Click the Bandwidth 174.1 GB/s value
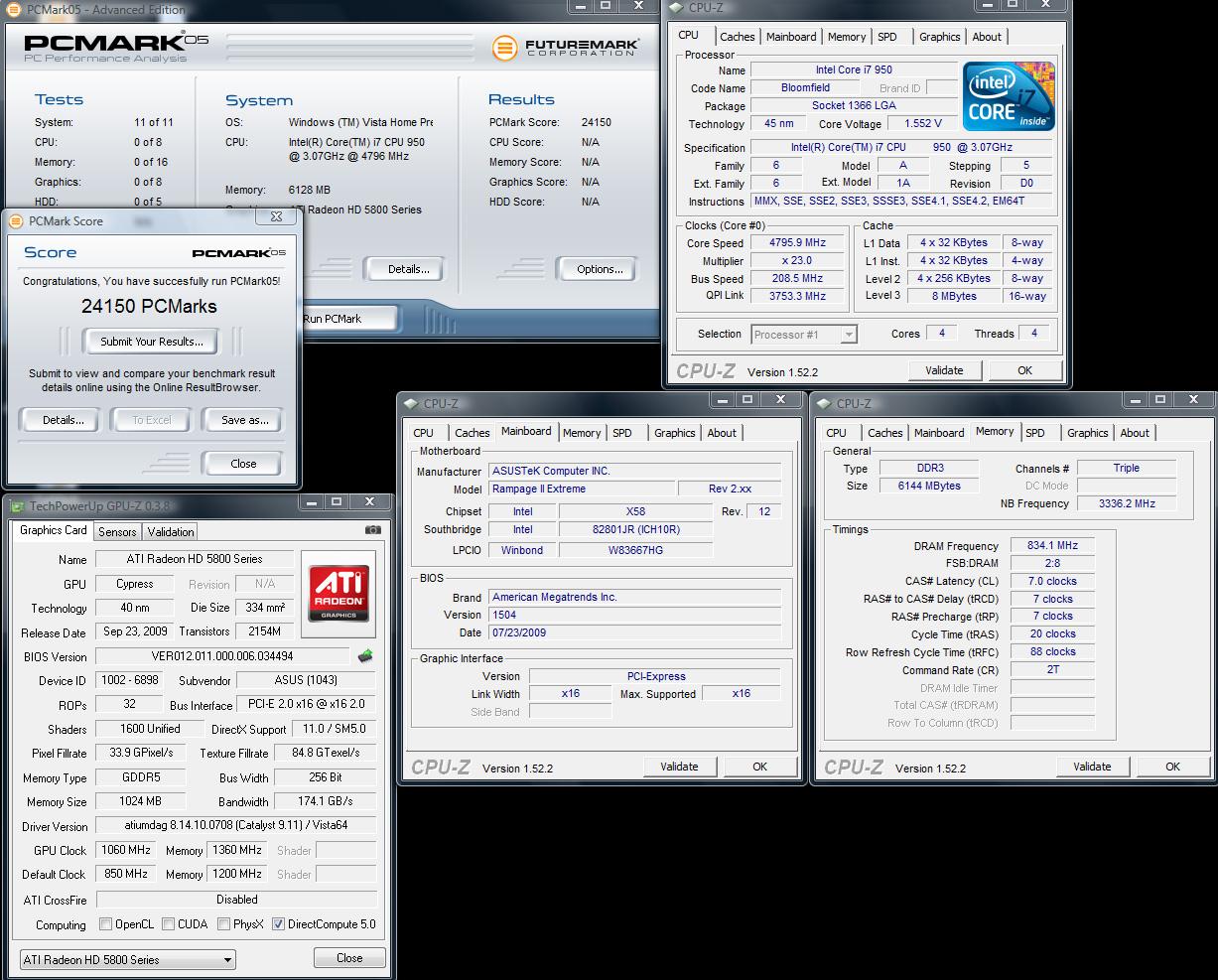This screenshot has width=1218, height=980. point(325,801)
